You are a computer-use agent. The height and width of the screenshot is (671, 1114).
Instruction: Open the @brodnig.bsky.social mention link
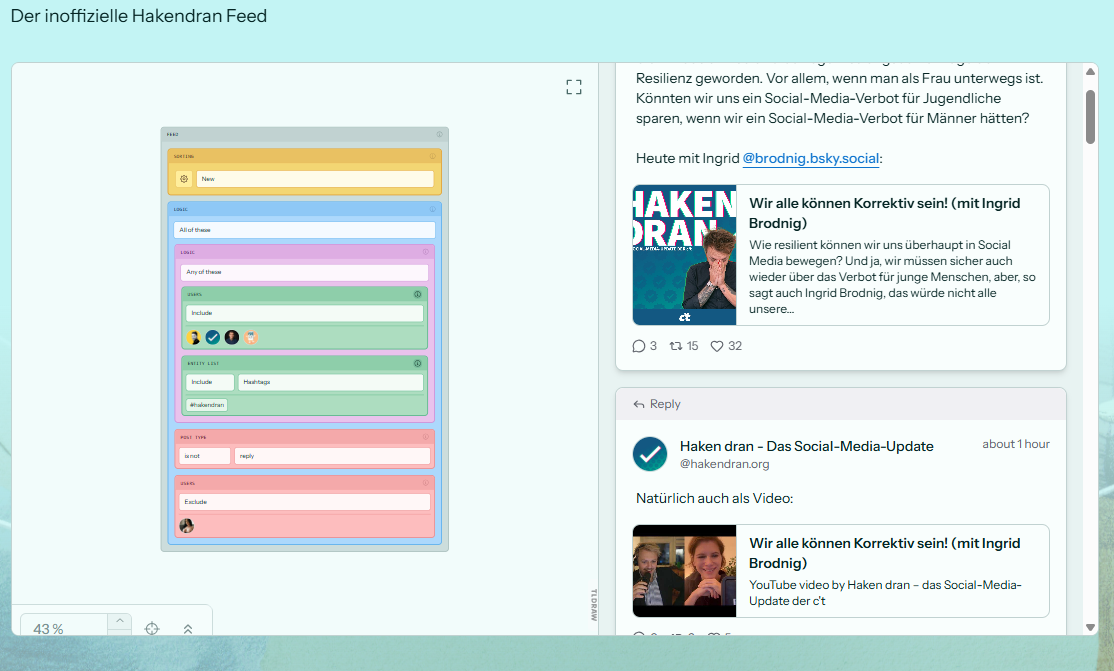pyautogui.click(x=810, y=158)
